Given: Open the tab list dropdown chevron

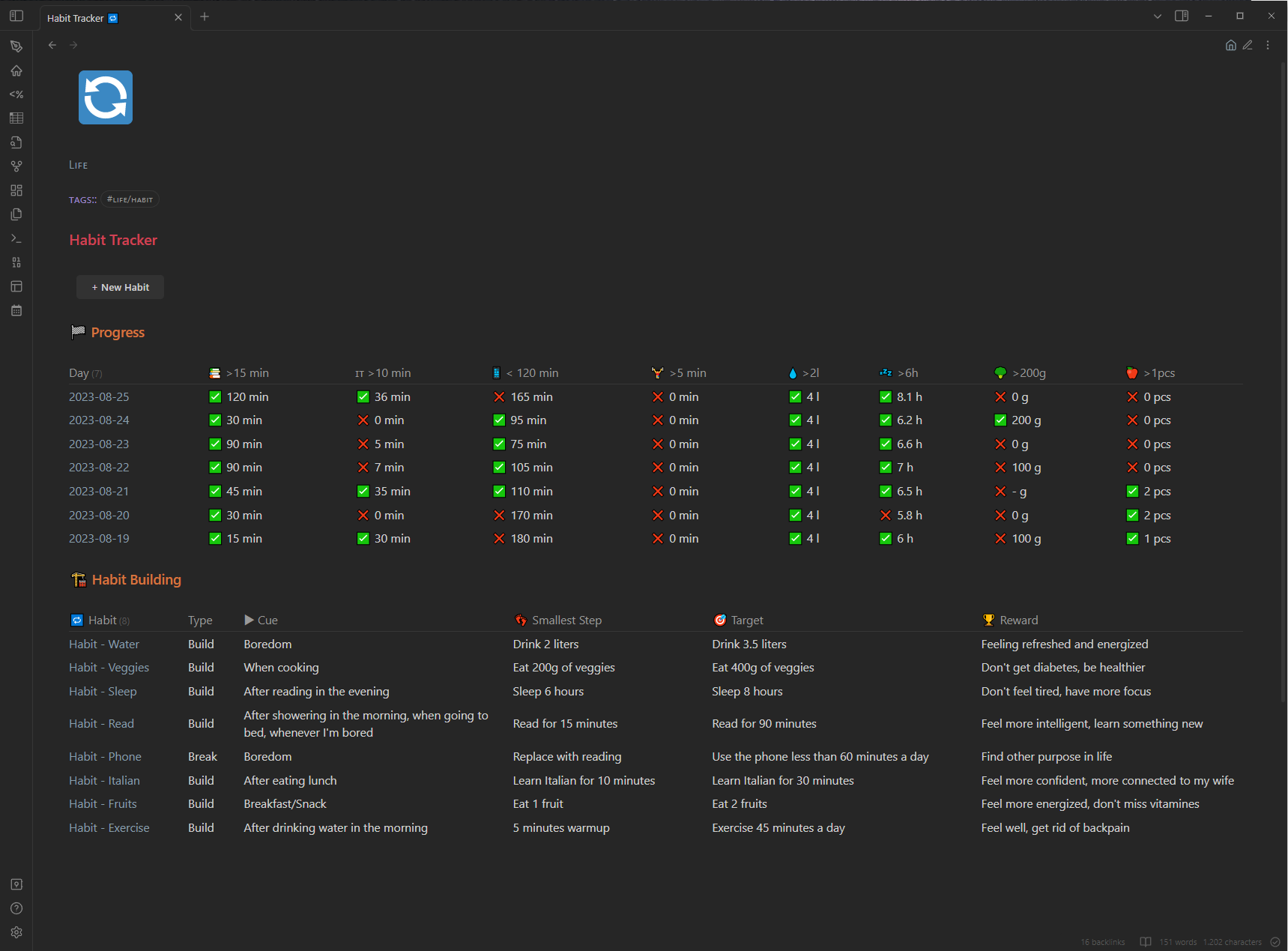Looking at the screenshot, I should [x=1157, y=16].
